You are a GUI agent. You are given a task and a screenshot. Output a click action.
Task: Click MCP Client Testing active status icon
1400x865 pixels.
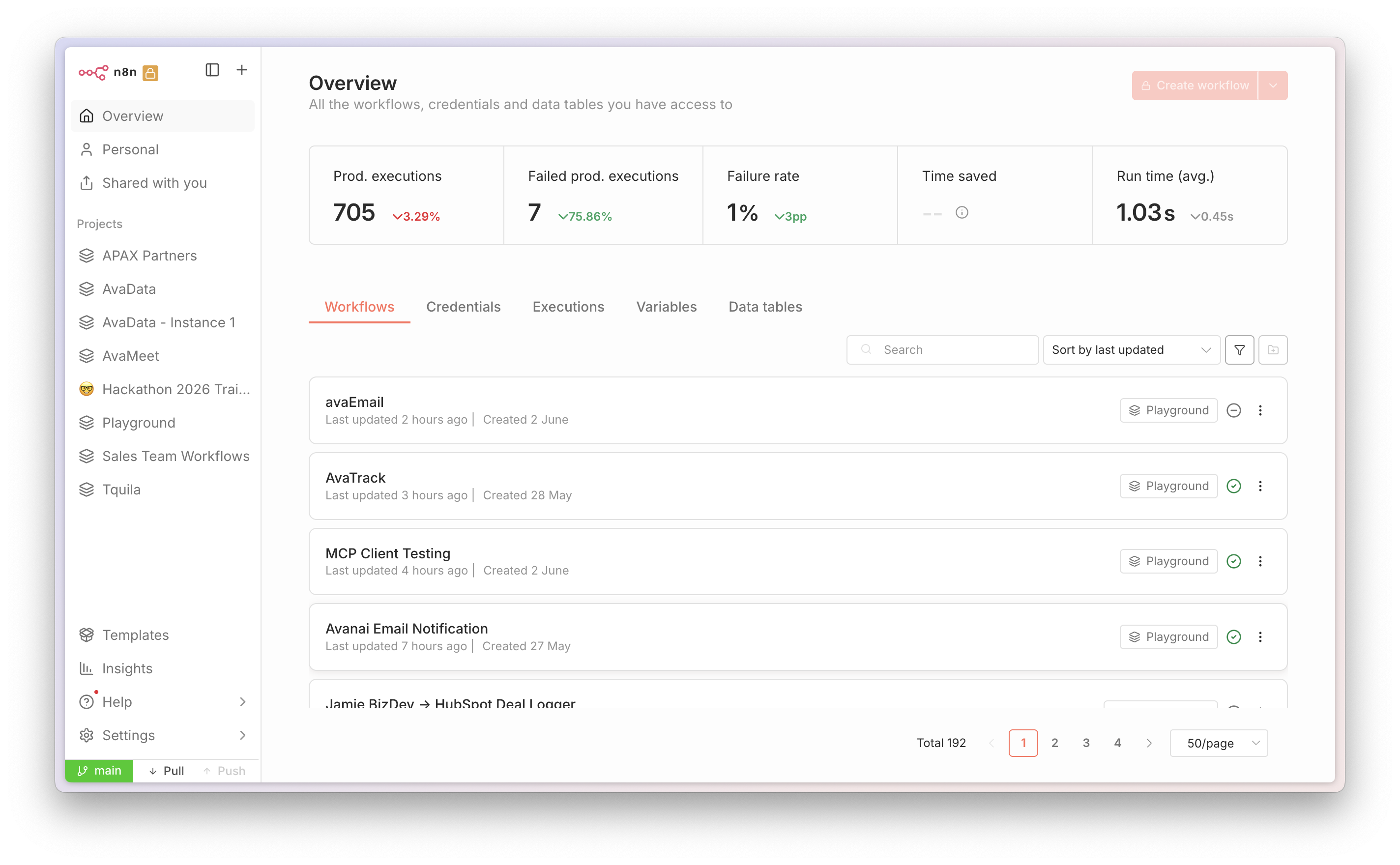tap(1234, 562)
